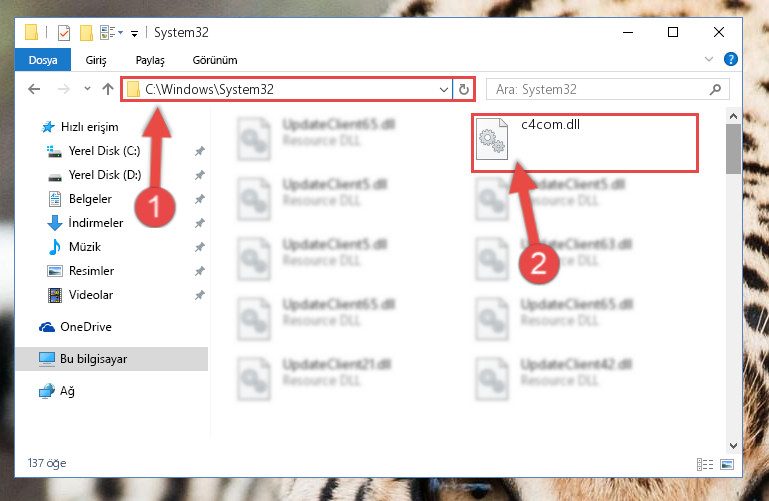Open İndirmeler in the sidebar
Viewport: 769px width, 501px height.
(96, 223)
